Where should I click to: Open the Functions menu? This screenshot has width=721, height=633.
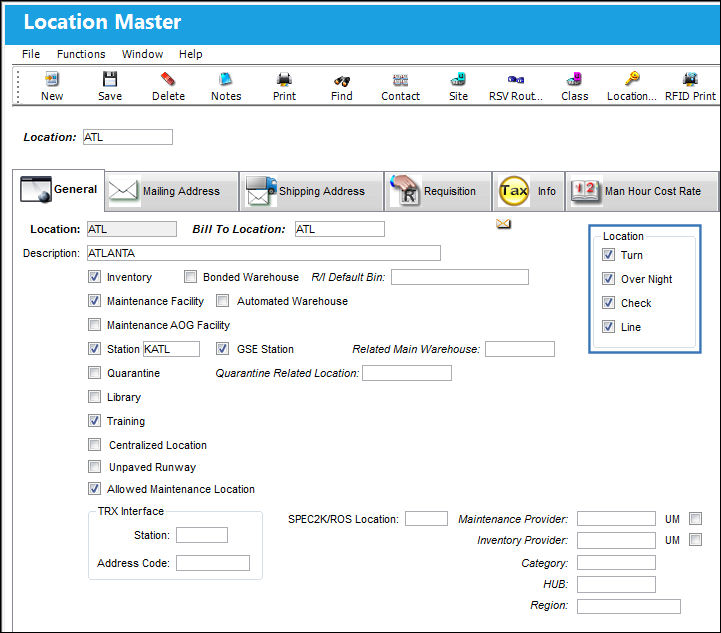(81, 54)
